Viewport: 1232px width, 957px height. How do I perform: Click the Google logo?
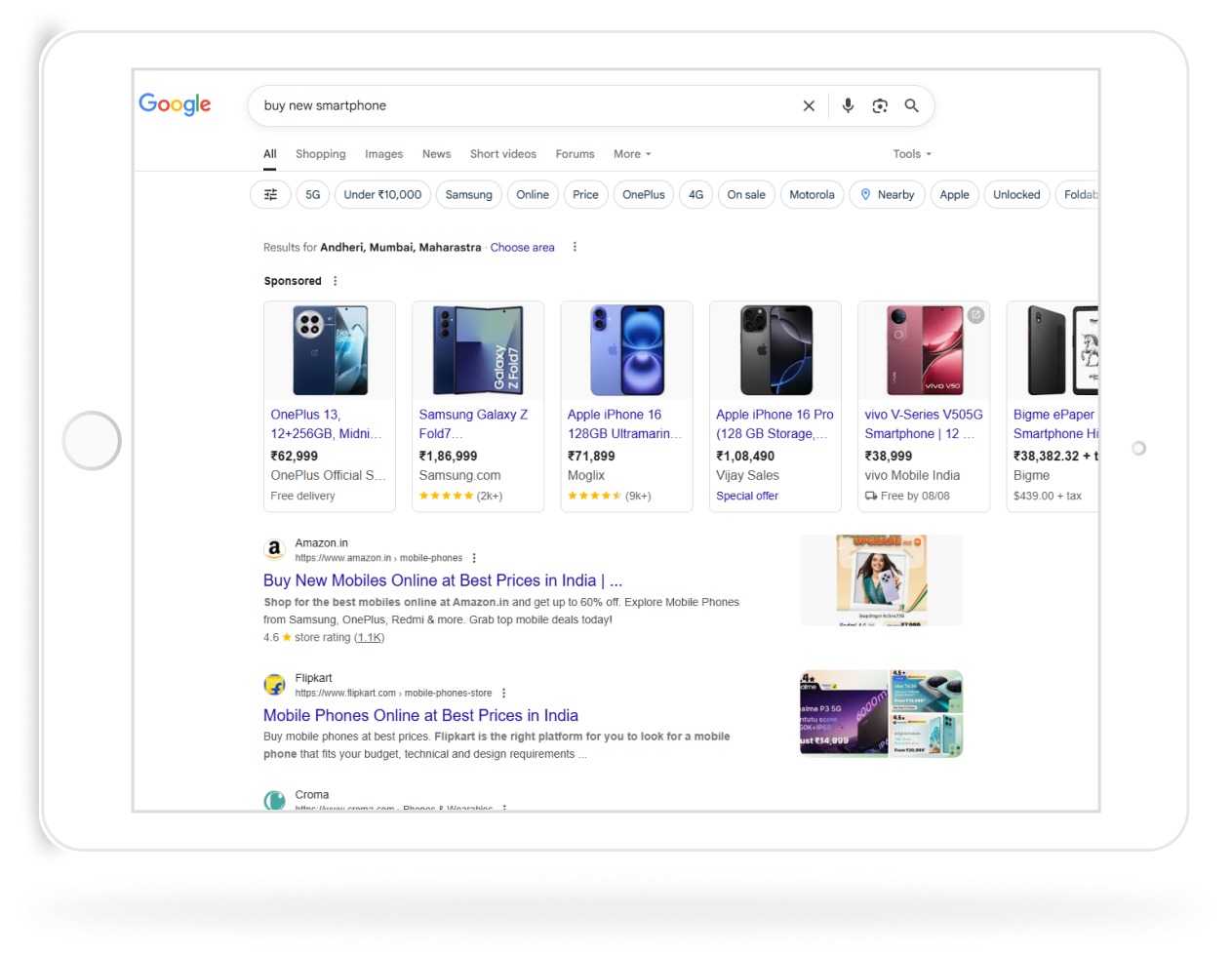point(175,104)
